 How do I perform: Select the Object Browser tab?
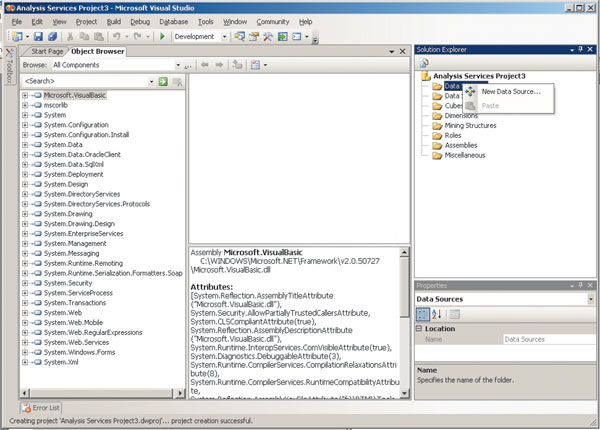(98, 51)
